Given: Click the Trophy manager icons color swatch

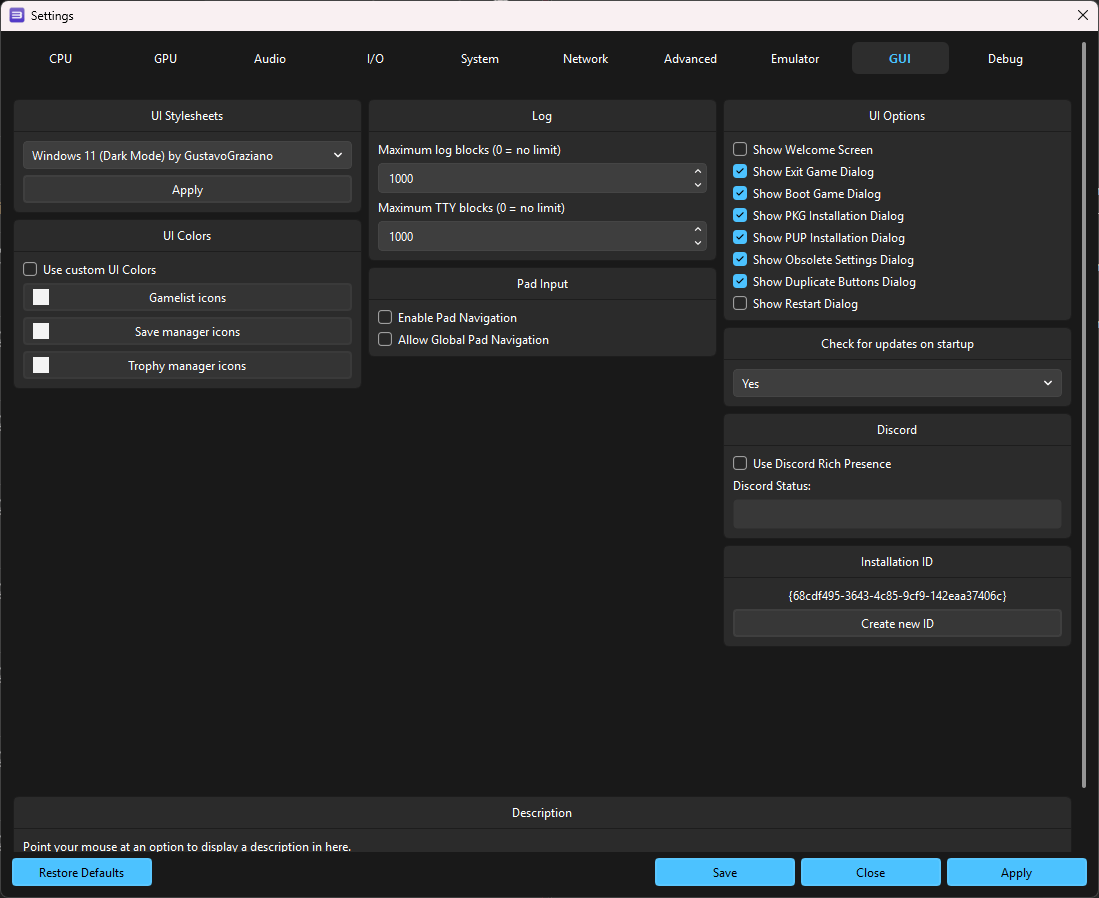Looking at the screenshot, I should (41, 365).
